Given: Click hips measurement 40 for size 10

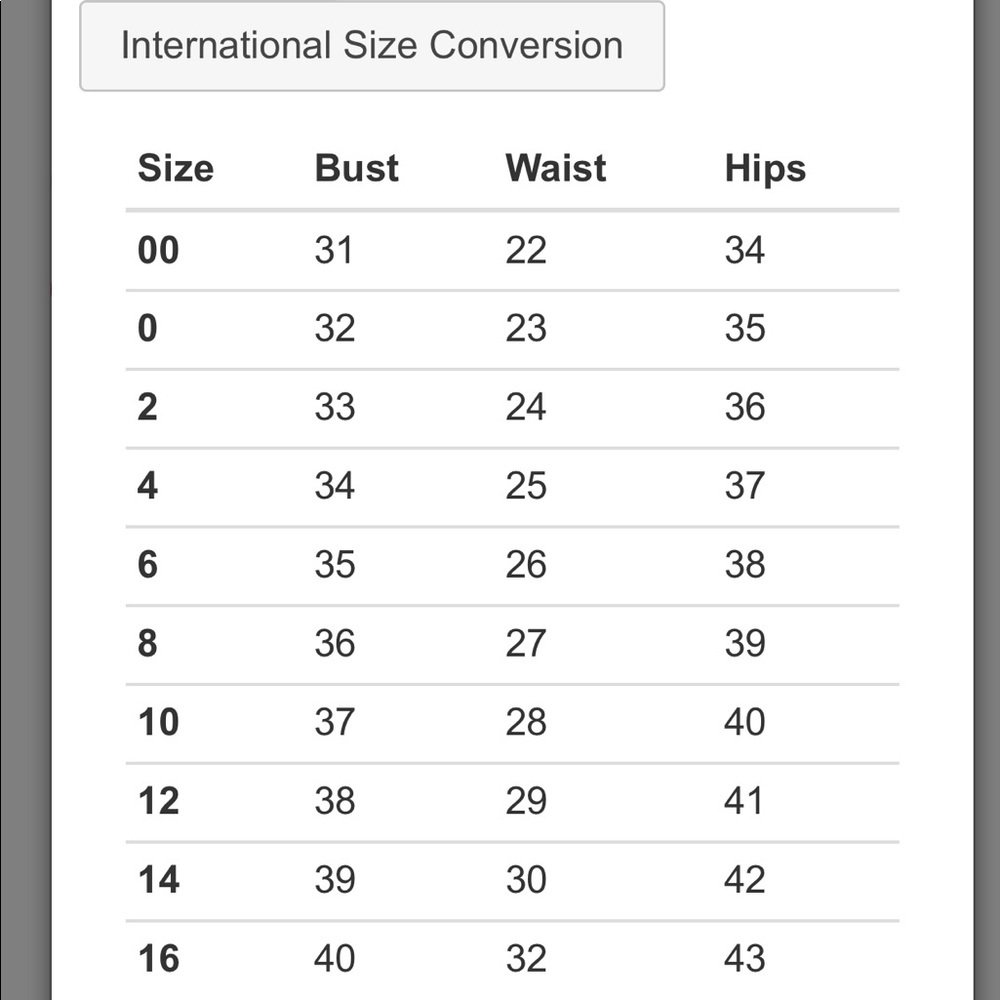Looking at the screenshot, I should coord(744,722).
